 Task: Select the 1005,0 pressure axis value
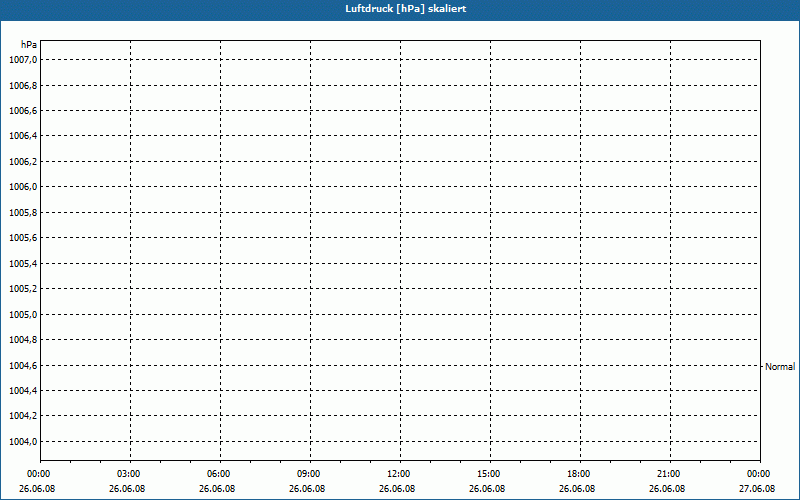click(23, 315)
